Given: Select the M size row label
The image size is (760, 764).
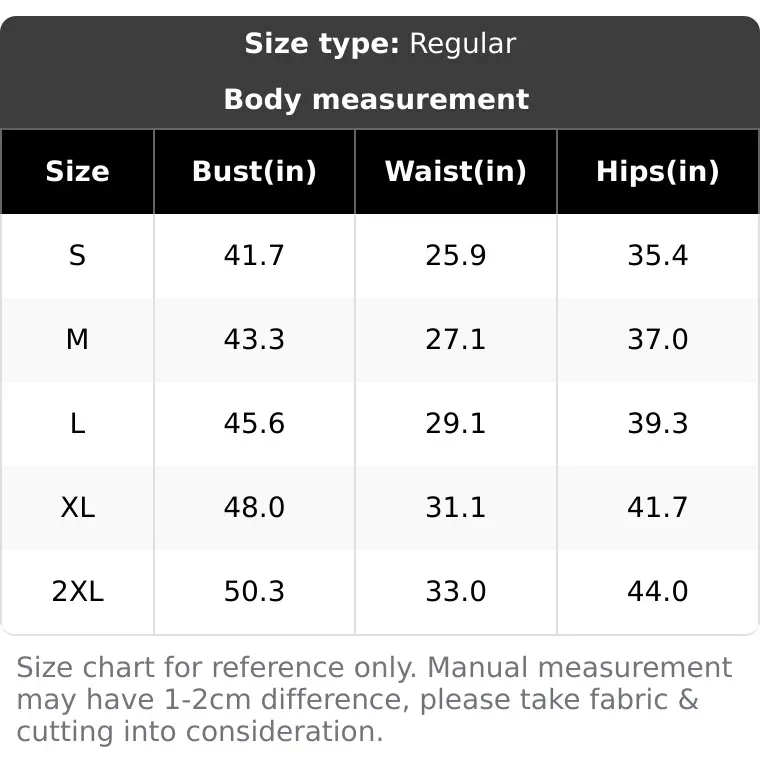Looking at the screenshot, I should click(x=77, y=340).
